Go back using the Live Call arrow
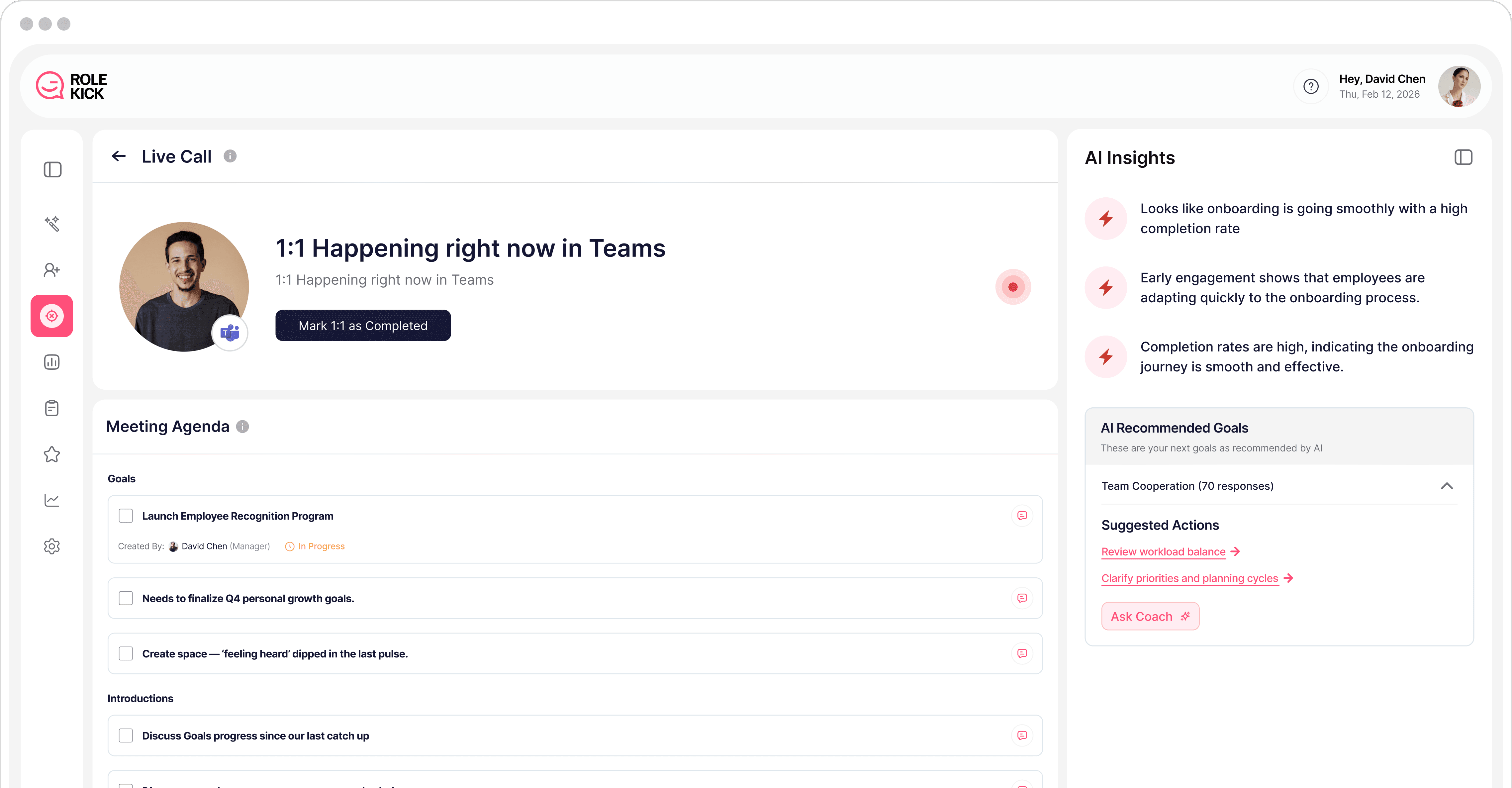This screenshot has height=788, width=1512. [x=119, y=156]
